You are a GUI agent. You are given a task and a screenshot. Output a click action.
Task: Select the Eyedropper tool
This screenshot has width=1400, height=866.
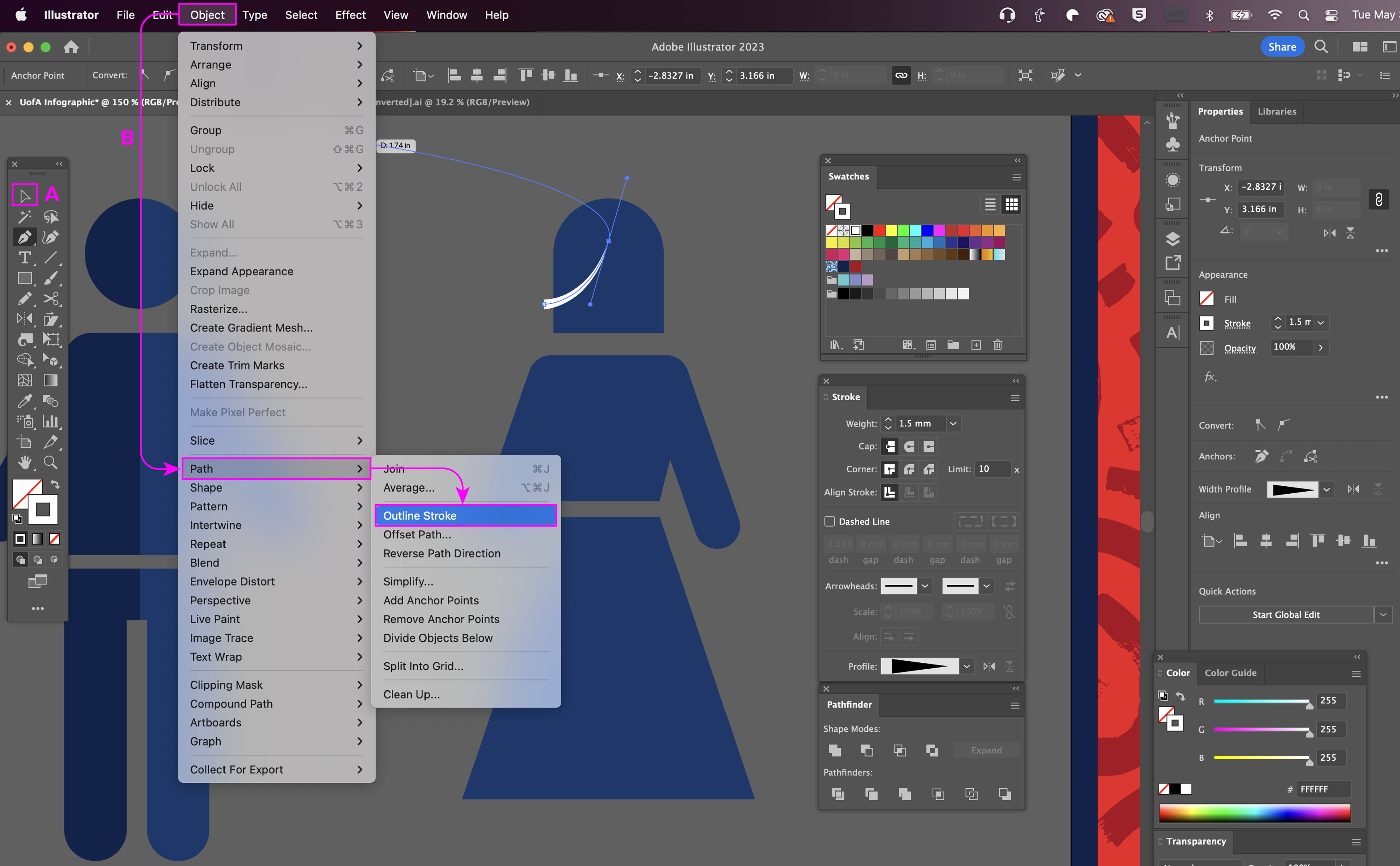[24, 401]
